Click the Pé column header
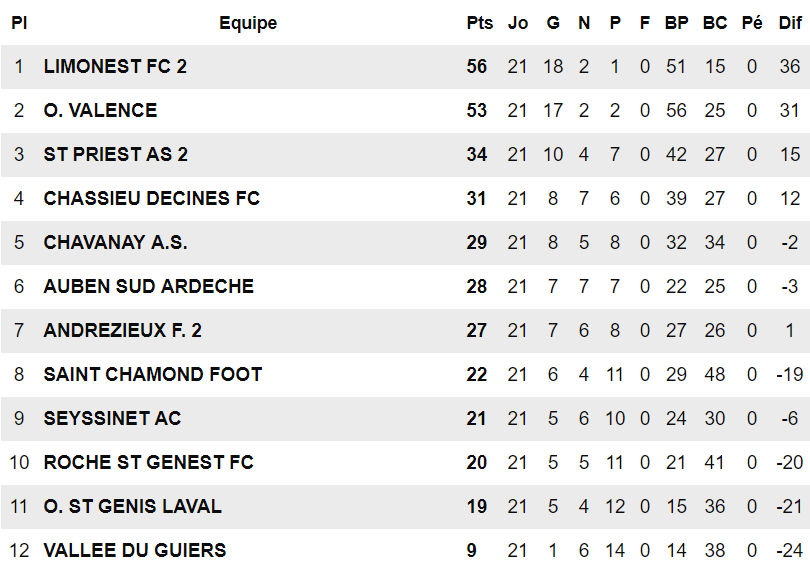The width and height of the screenshot is (810, 577). pos(752,23)
